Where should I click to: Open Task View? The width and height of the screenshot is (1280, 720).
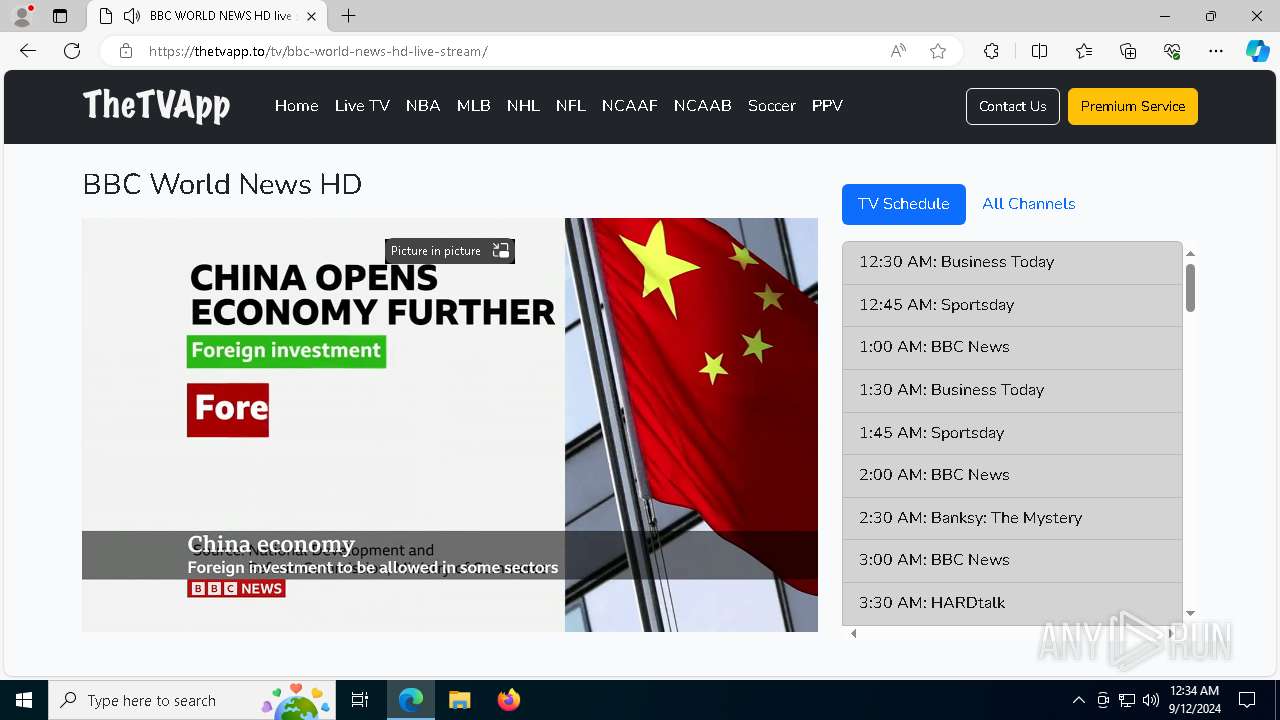[360, 700]
